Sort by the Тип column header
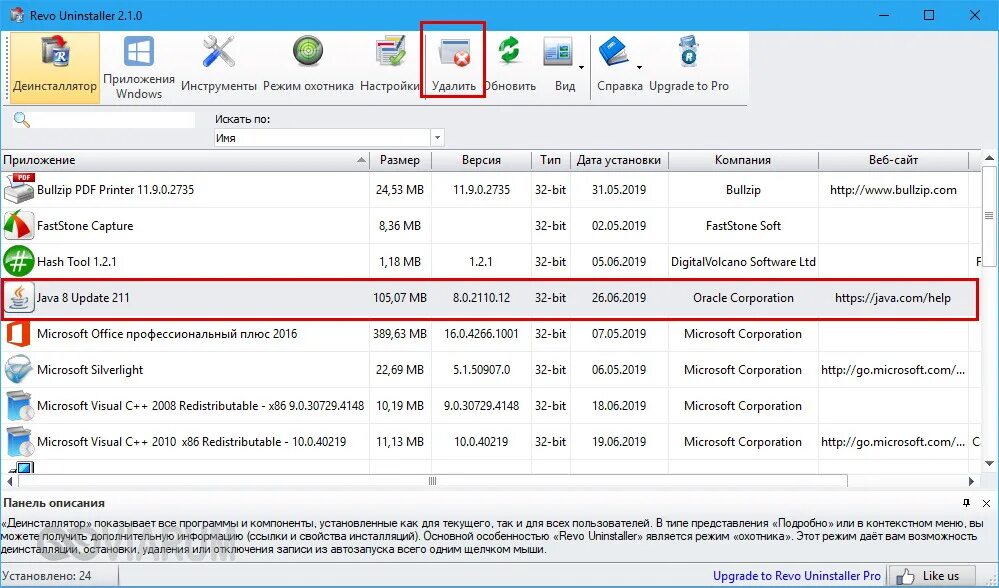Viewport: 999px width, 588px height. 550,160
